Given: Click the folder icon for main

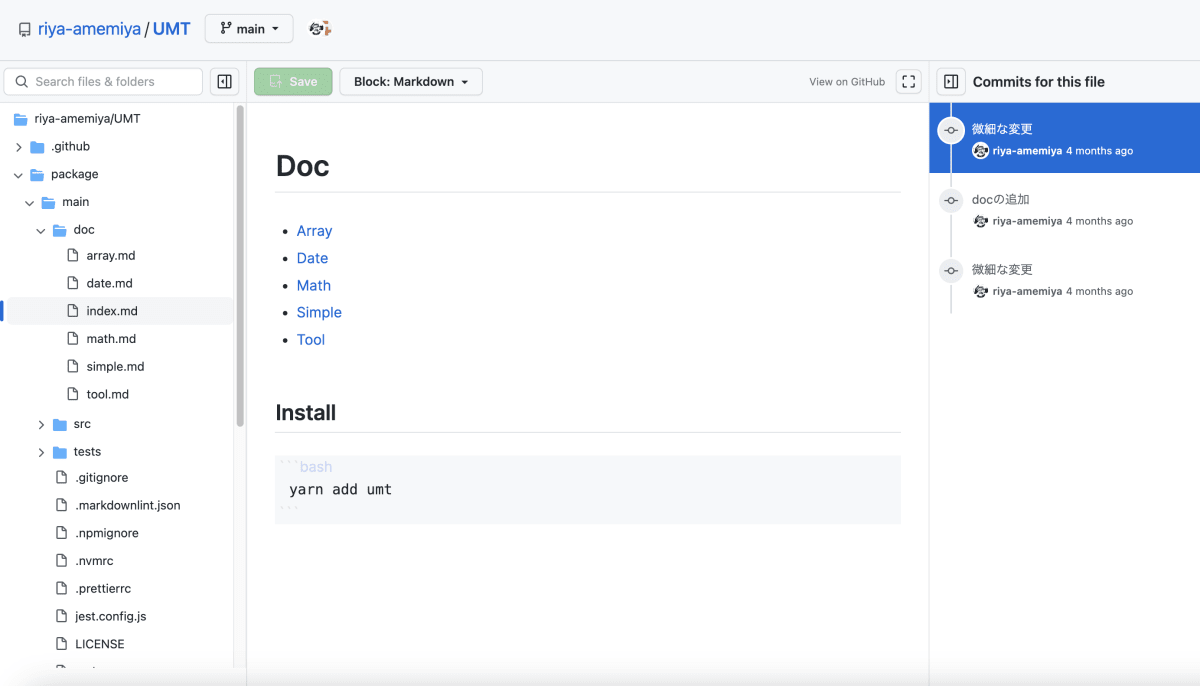Looking at the screenshot, I should 49,202.
